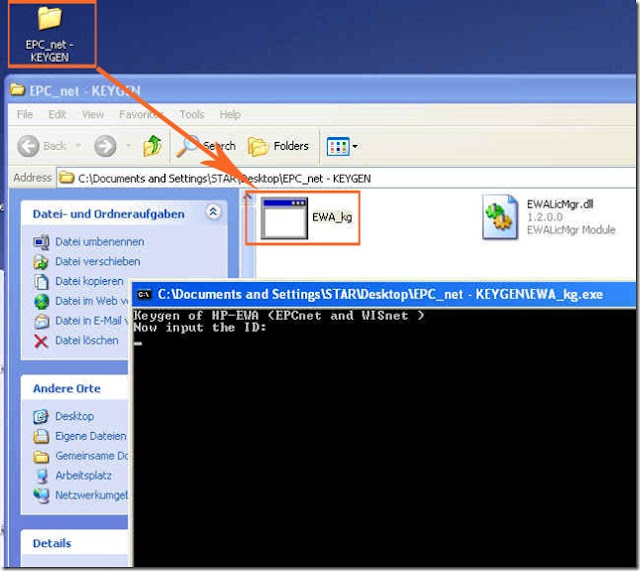Click Datei verschieben link
Screen dimensions: 640x571
(x=98, y=261)
